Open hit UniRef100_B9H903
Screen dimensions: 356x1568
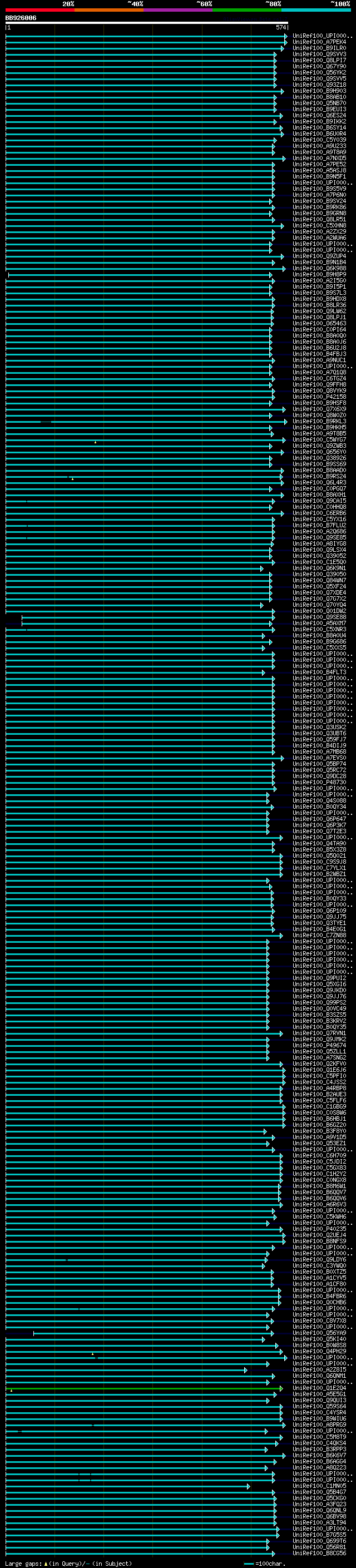click(319, 91)
